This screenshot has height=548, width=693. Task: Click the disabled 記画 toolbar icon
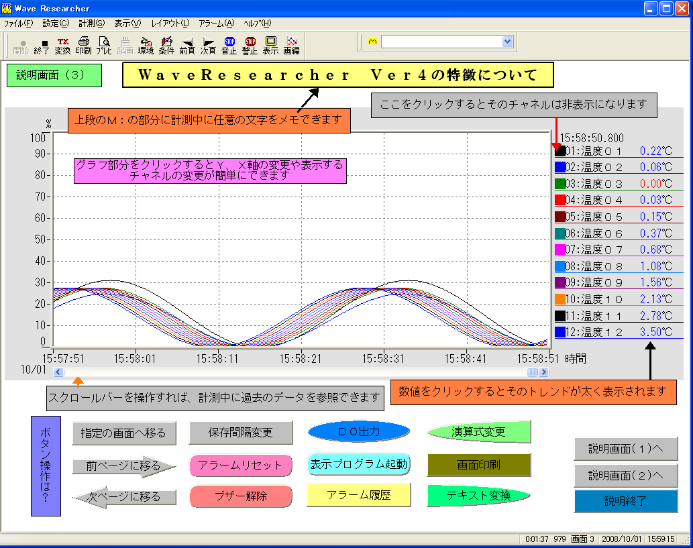click(125, 46)
